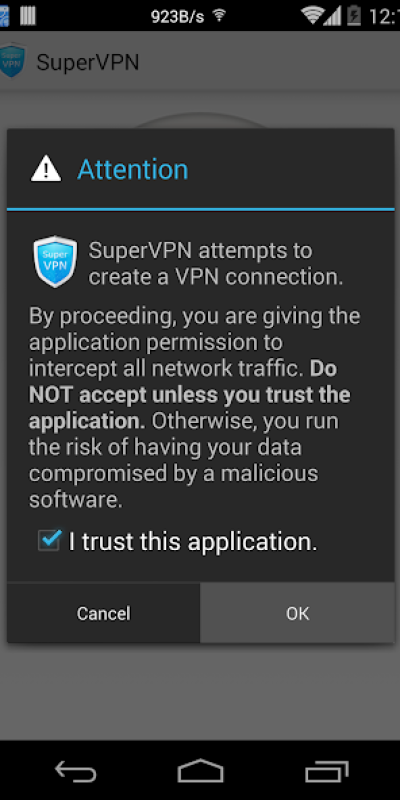Image resolution: width=400 pixels, height=800 pixels.
Task: Tap the small Wi-Fi icon next to 923B/s
Action: click(x=219, y=16)
